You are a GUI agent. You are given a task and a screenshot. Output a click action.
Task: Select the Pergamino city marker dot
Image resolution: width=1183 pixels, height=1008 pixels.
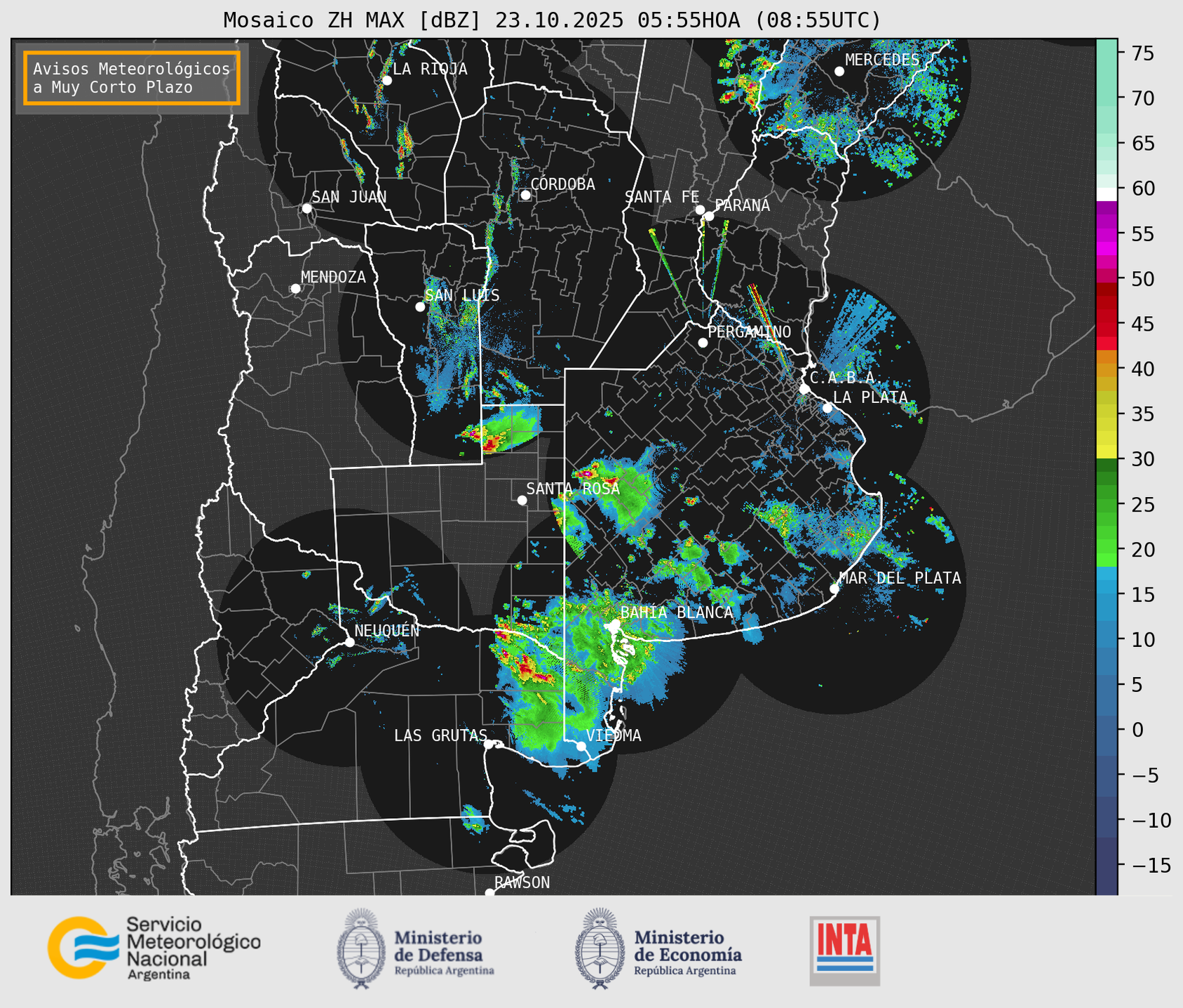pyautogui.click(x=703, y=343)
